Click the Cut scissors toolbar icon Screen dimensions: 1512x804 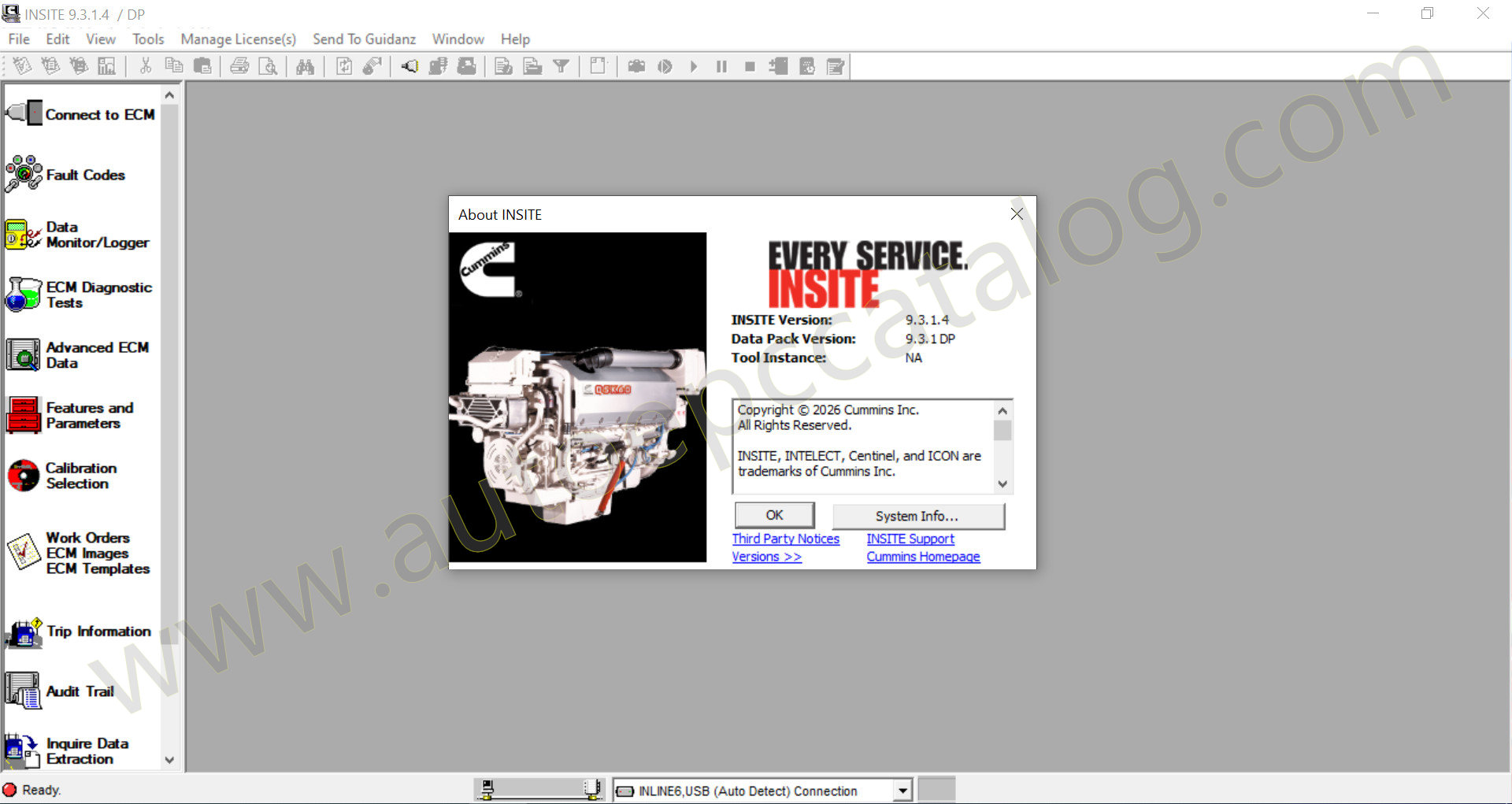tap(146, 66)
